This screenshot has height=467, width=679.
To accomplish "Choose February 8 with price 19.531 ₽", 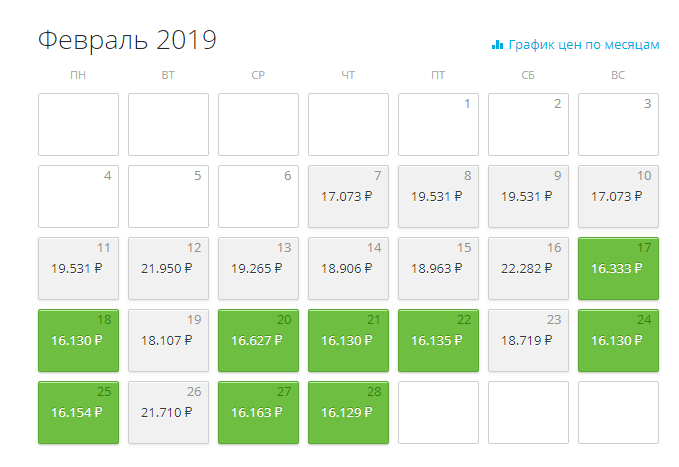I will 438,196.
